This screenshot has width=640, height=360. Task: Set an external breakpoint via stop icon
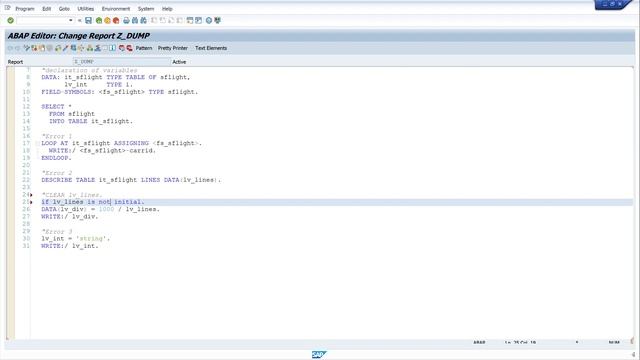point(129,48)
